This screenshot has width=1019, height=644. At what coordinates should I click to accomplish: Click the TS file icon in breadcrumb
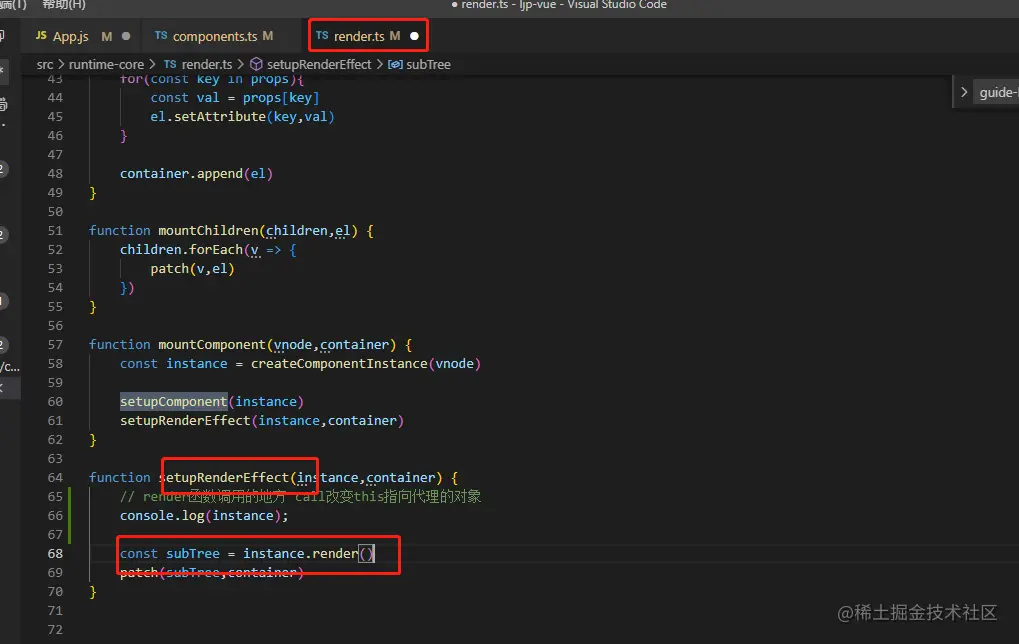click(170, 64)
